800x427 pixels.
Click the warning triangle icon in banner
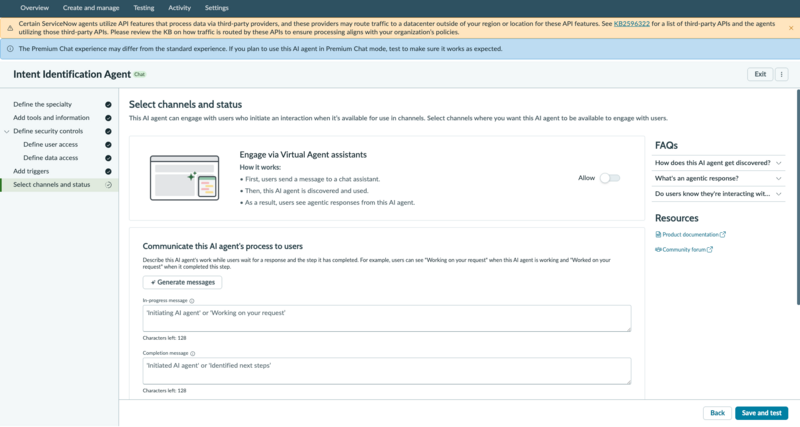(x=10, y=28)
